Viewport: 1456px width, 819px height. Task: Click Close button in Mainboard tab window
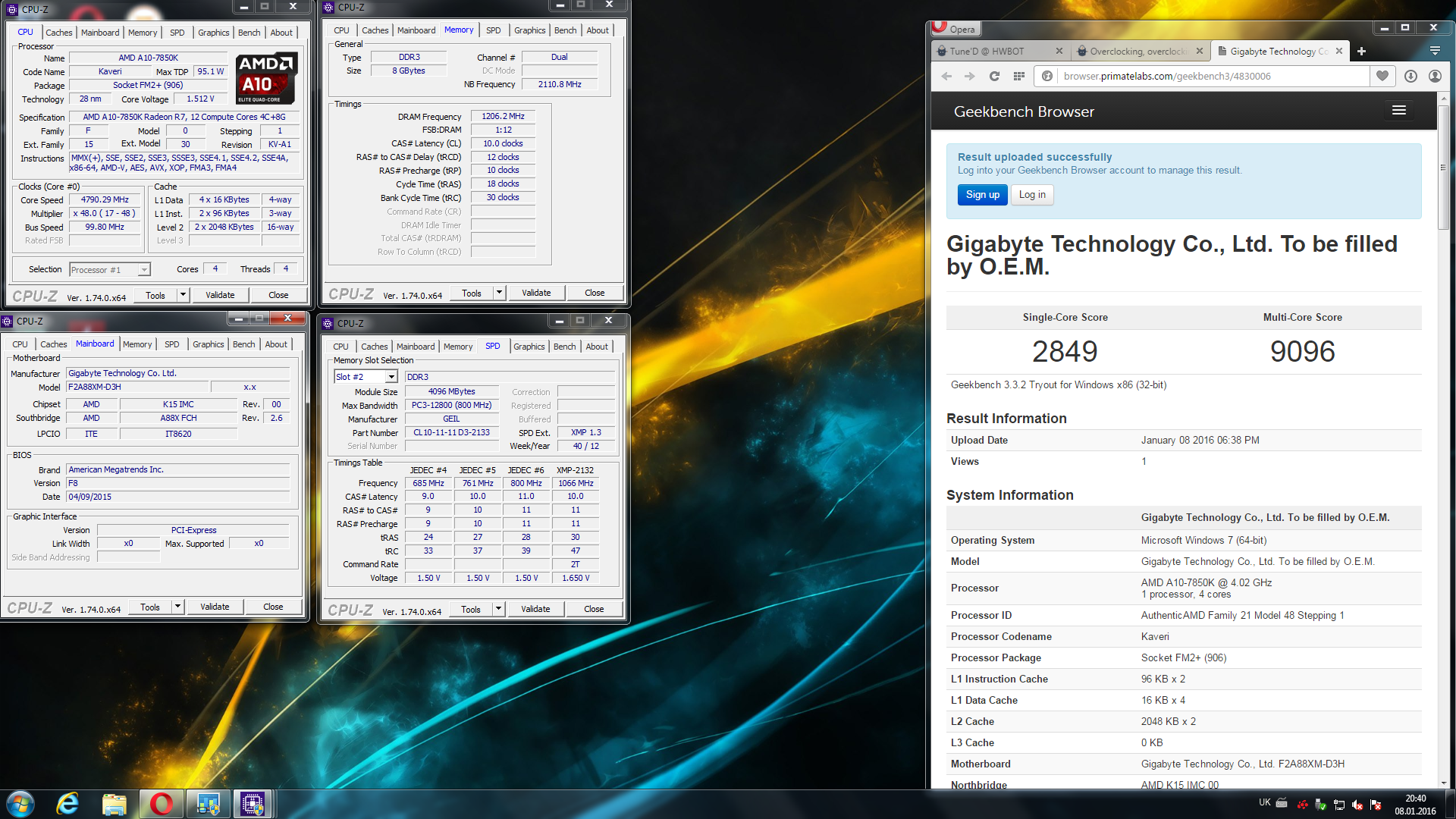[273, 607]
